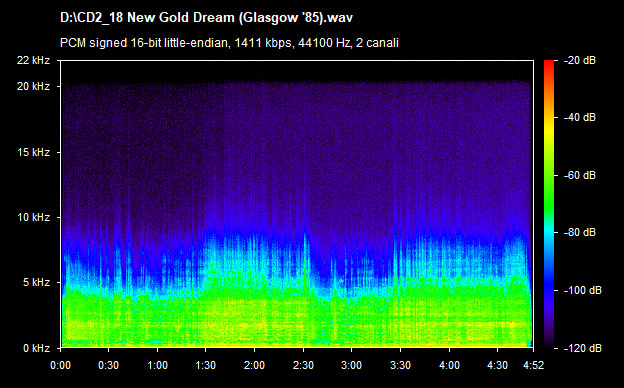Click the PCM signed 16-bit format description

[x=229, y=43]
